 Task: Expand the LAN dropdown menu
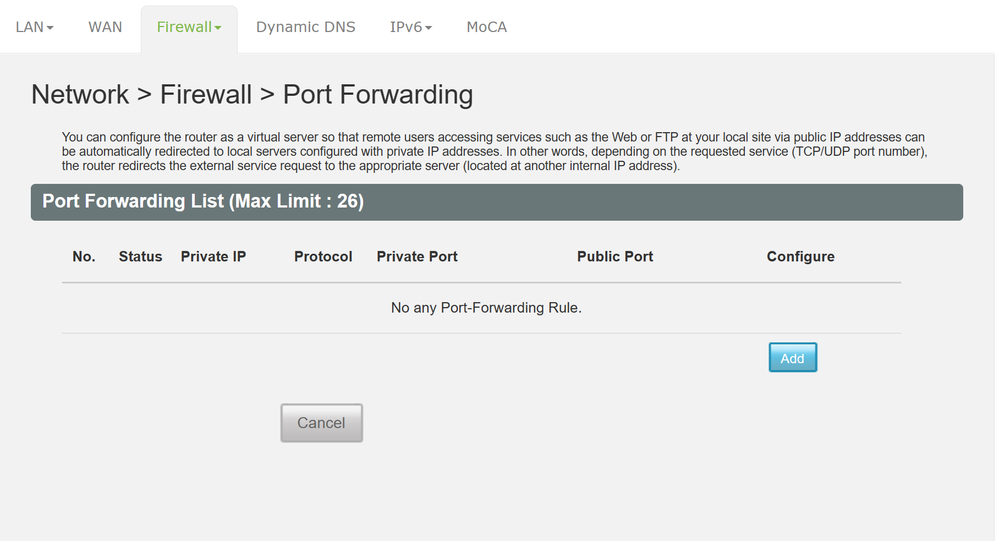(x=34, y=27)
